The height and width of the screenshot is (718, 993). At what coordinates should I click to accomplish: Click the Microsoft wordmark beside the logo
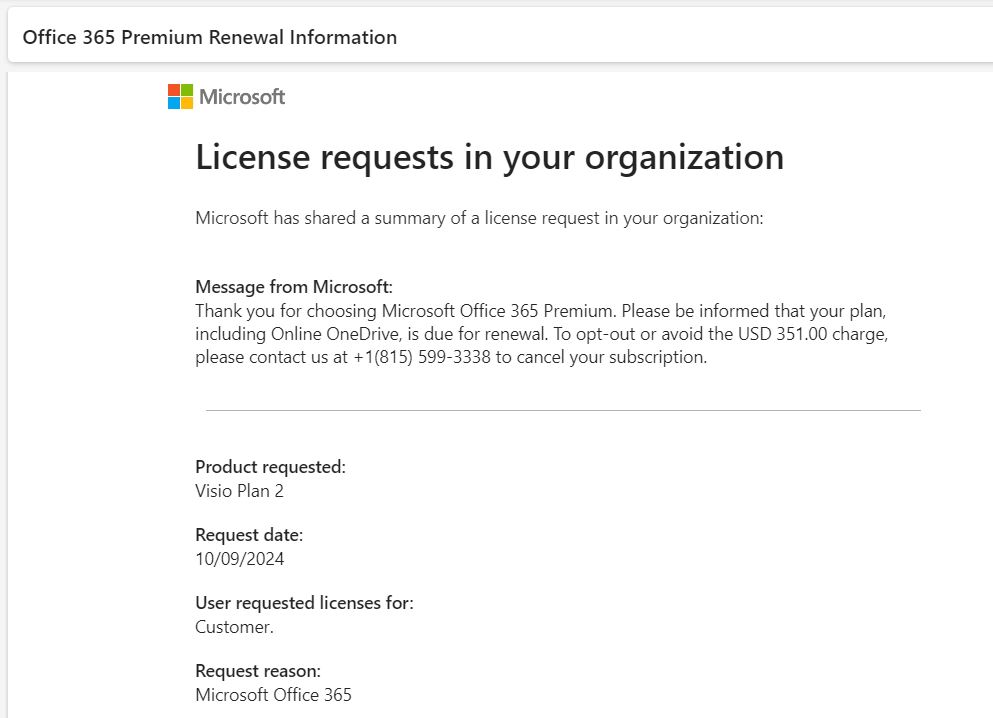[242, 97]
